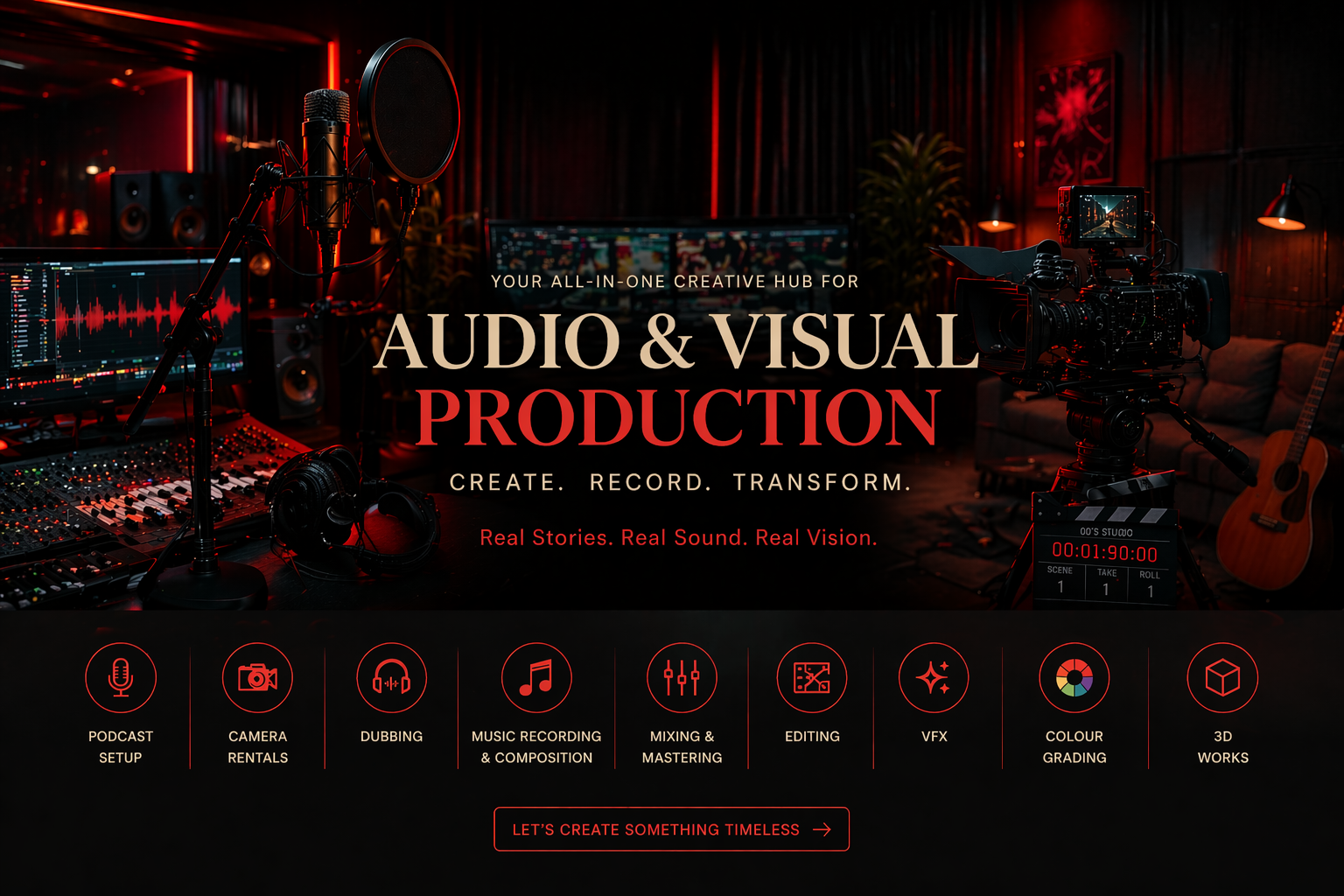Click the Audio & Visual headline
The height and width of the screenshot is (896, 1344).
pyautogui.click(x=675, y=341)
